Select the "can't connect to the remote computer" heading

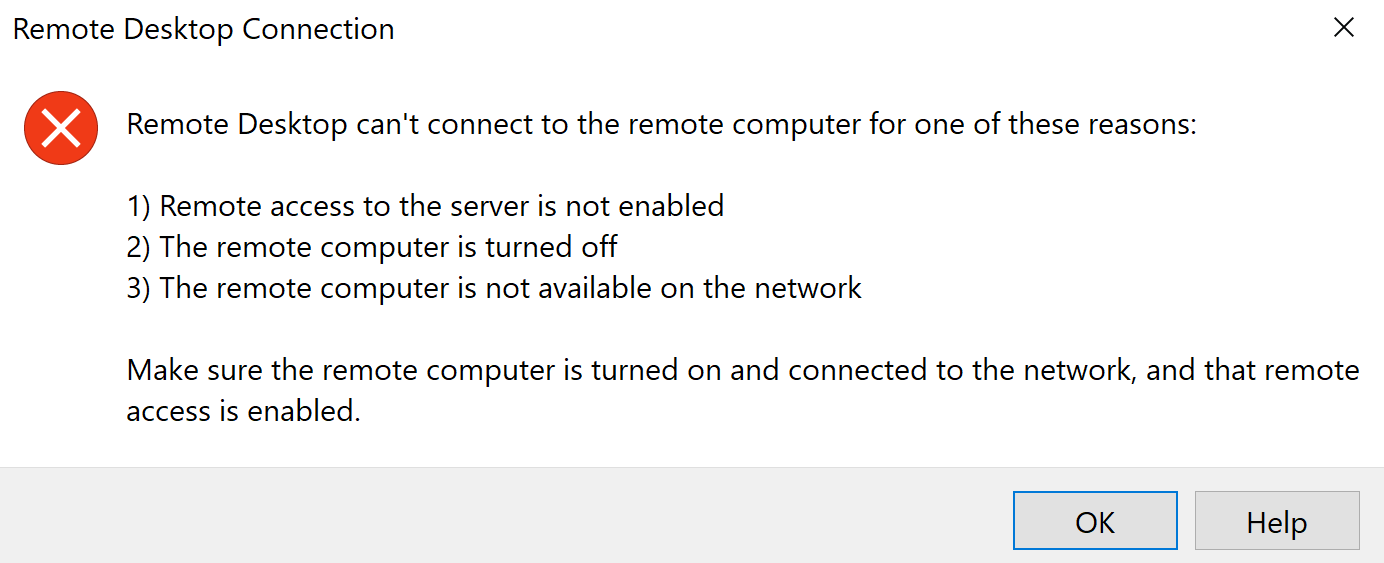coord(662,125)
